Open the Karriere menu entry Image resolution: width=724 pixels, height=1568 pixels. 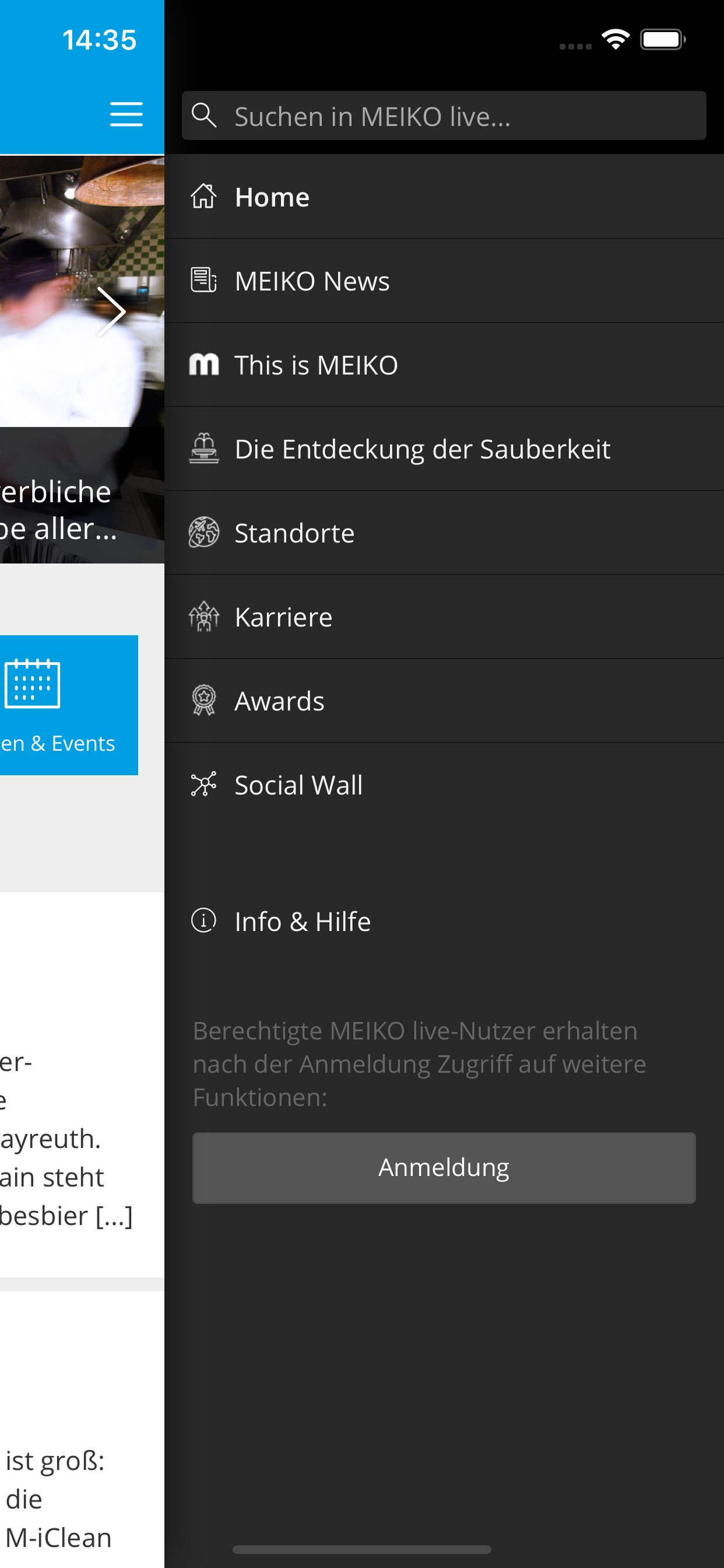[444, 617]
